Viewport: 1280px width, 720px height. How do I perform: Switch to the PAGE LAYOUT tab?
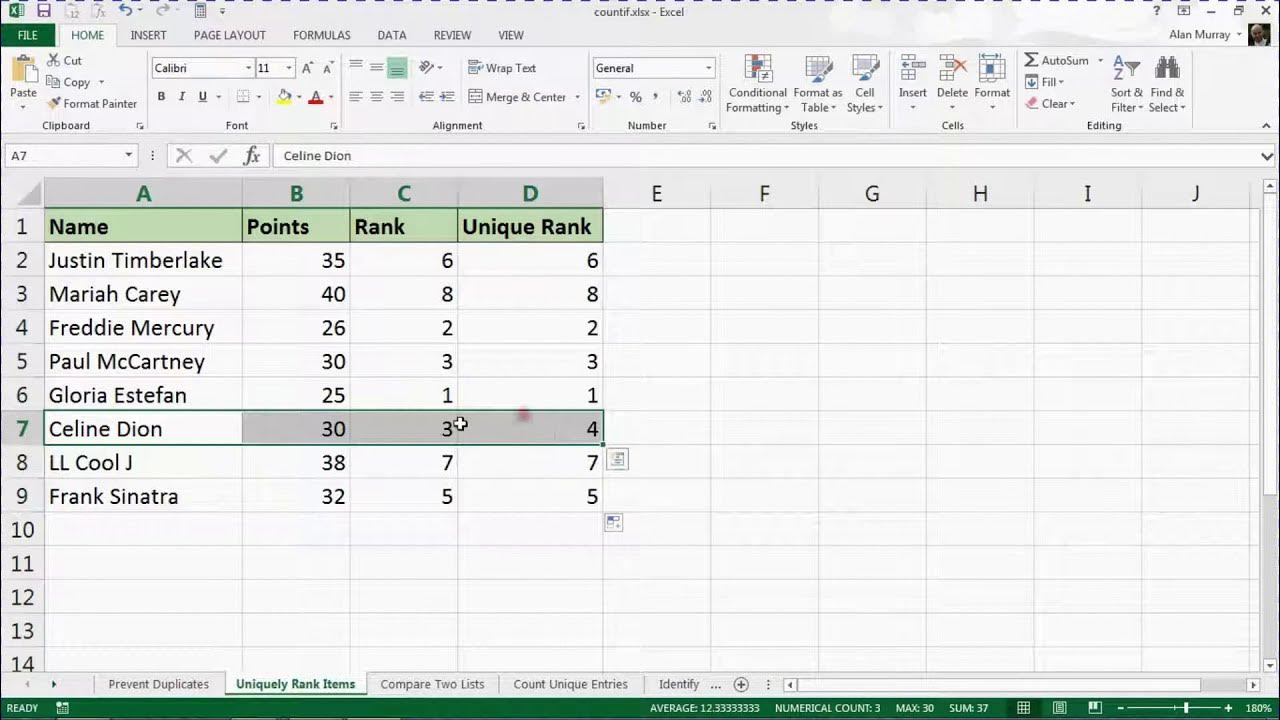point(230,35)
